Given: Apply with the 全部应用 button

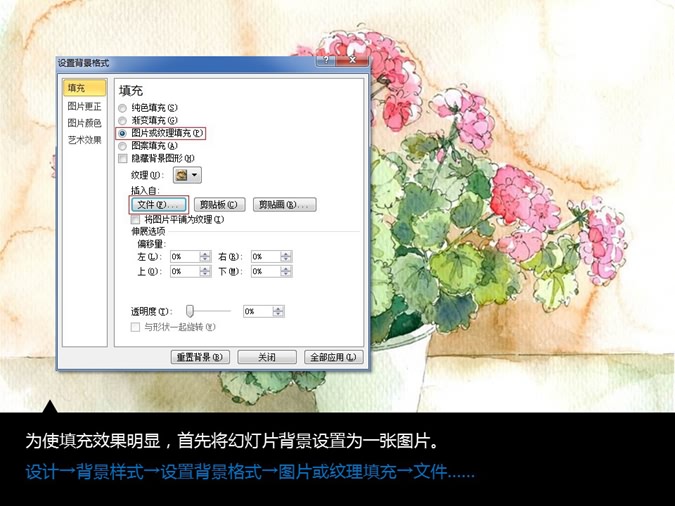Looking at the screenshot, I should coord(332,357).
